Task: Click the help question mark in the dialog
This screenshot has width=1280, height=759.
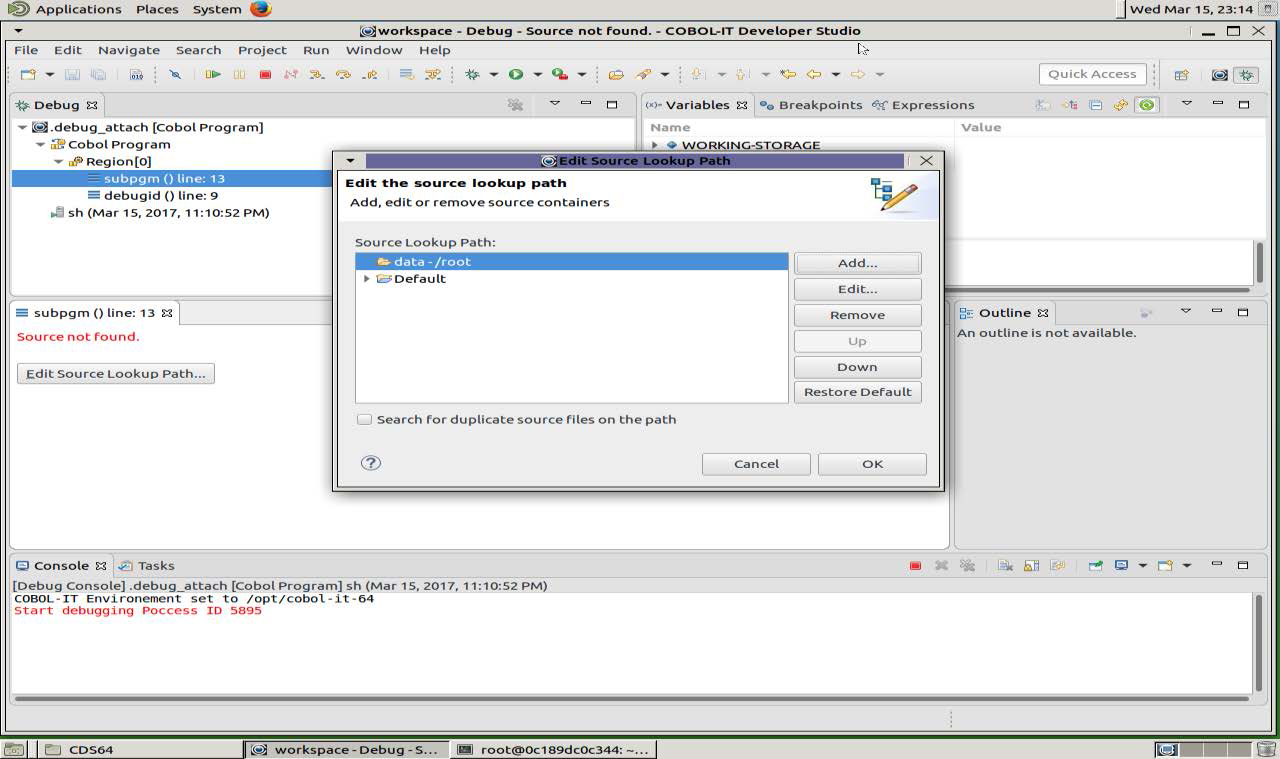Action: point(370,463)
